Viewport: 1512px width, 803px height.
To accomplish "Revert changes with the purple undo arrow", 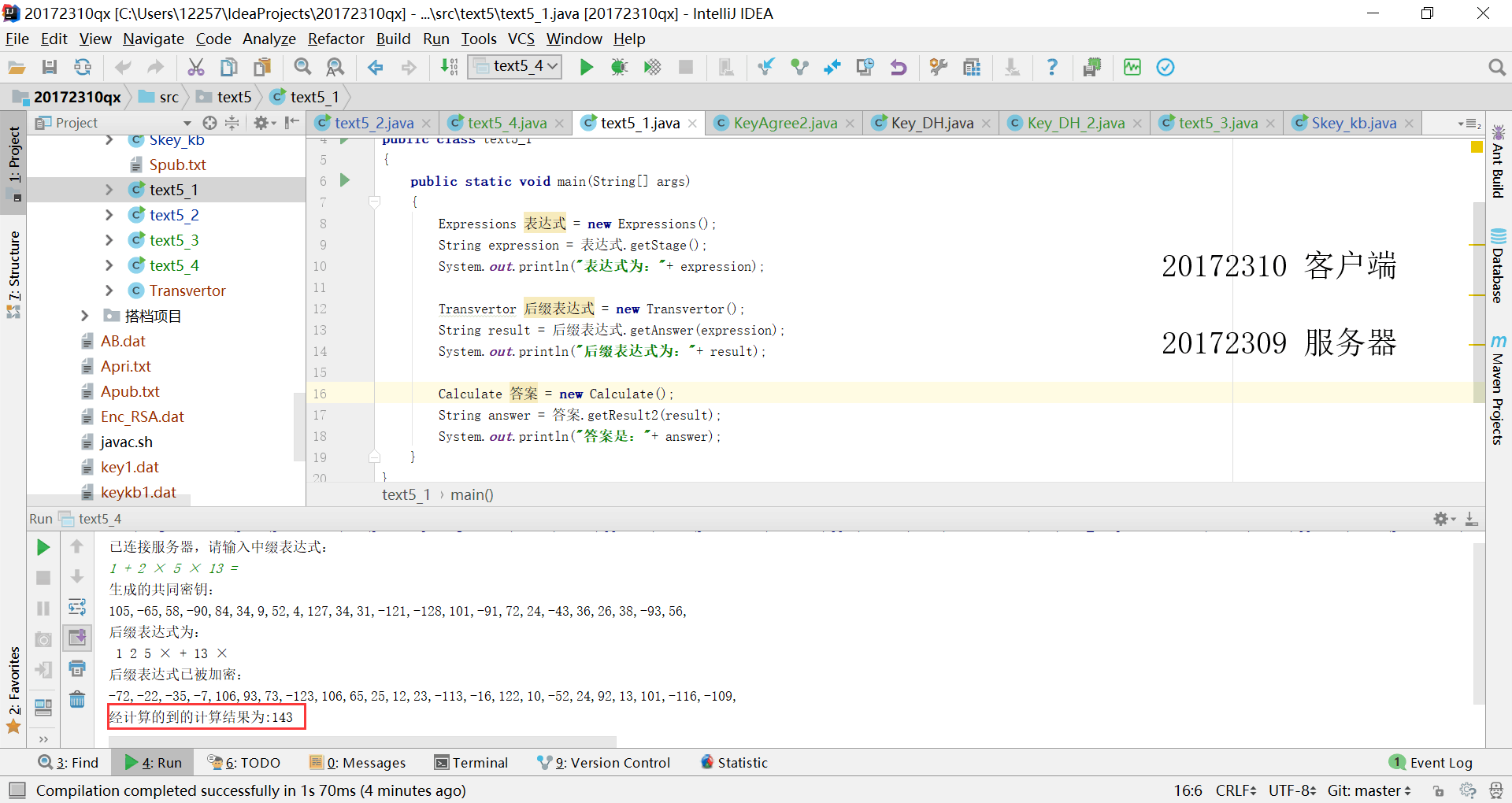I will (x=899, y=68).
